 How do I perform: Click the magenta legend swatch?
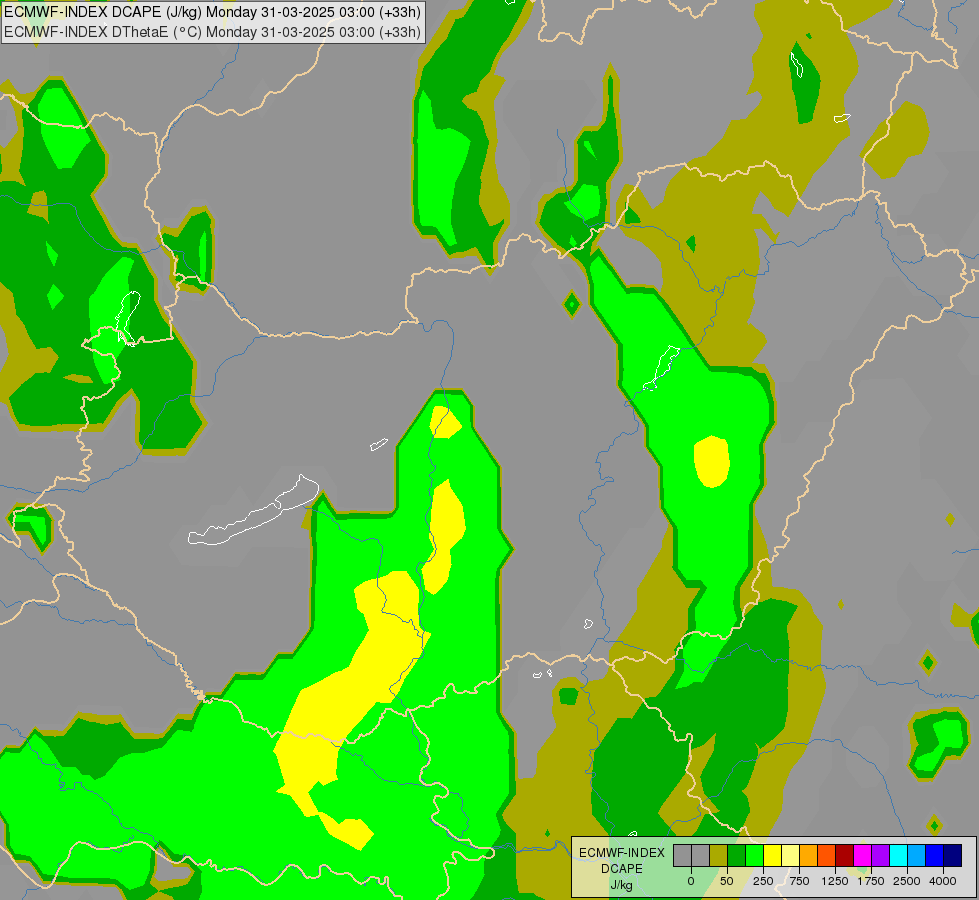pyautogui.click(x=862, y=855)
